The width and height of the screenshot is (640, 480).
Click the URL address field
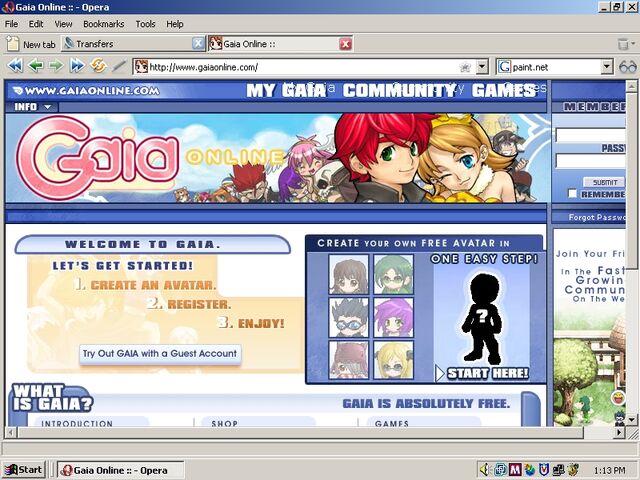pyautogui.click(x=302, y=67)
